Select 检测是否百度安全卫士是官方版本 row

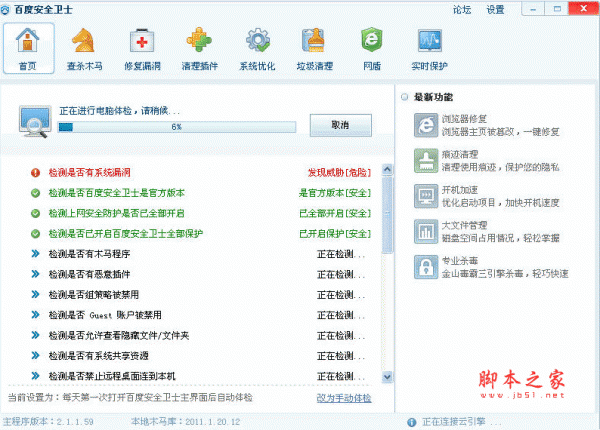coord(117,193)
